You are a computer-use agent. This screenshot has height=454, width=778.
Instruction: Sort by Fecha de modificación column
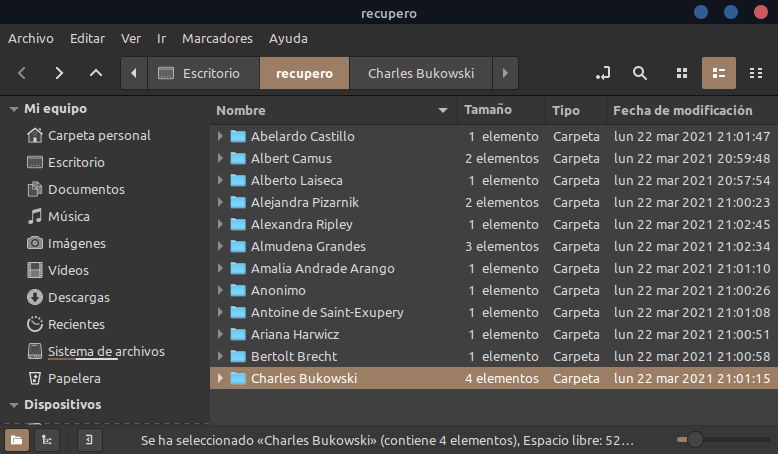click(682, 110)
